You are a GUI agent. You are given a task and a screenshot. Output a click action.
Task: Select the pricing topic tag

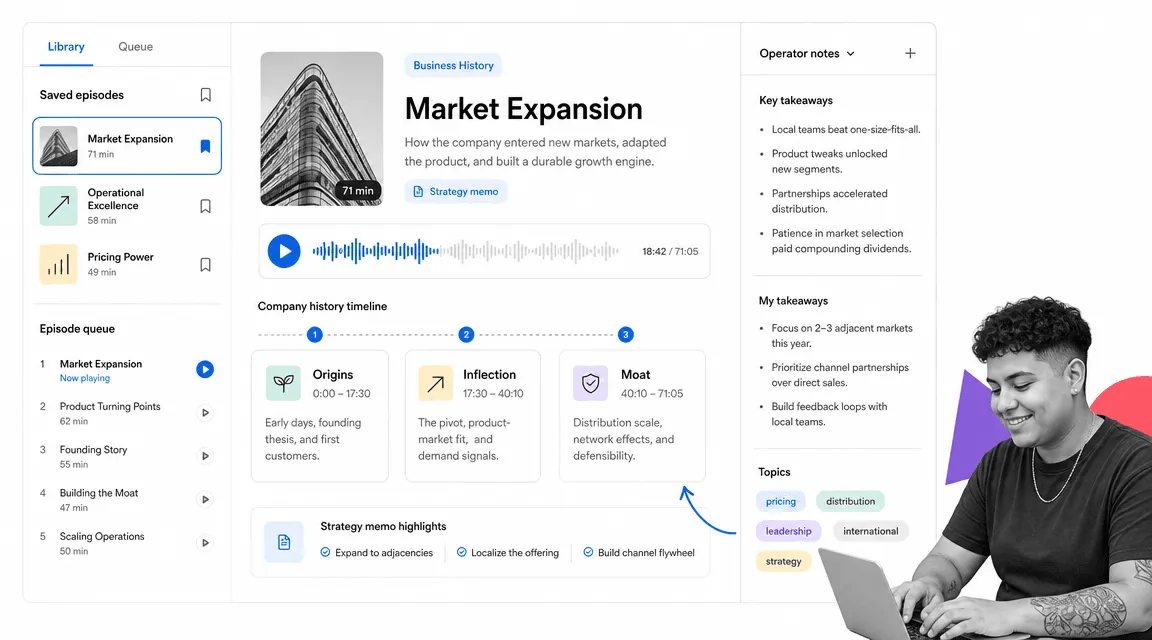coord(780,501)
